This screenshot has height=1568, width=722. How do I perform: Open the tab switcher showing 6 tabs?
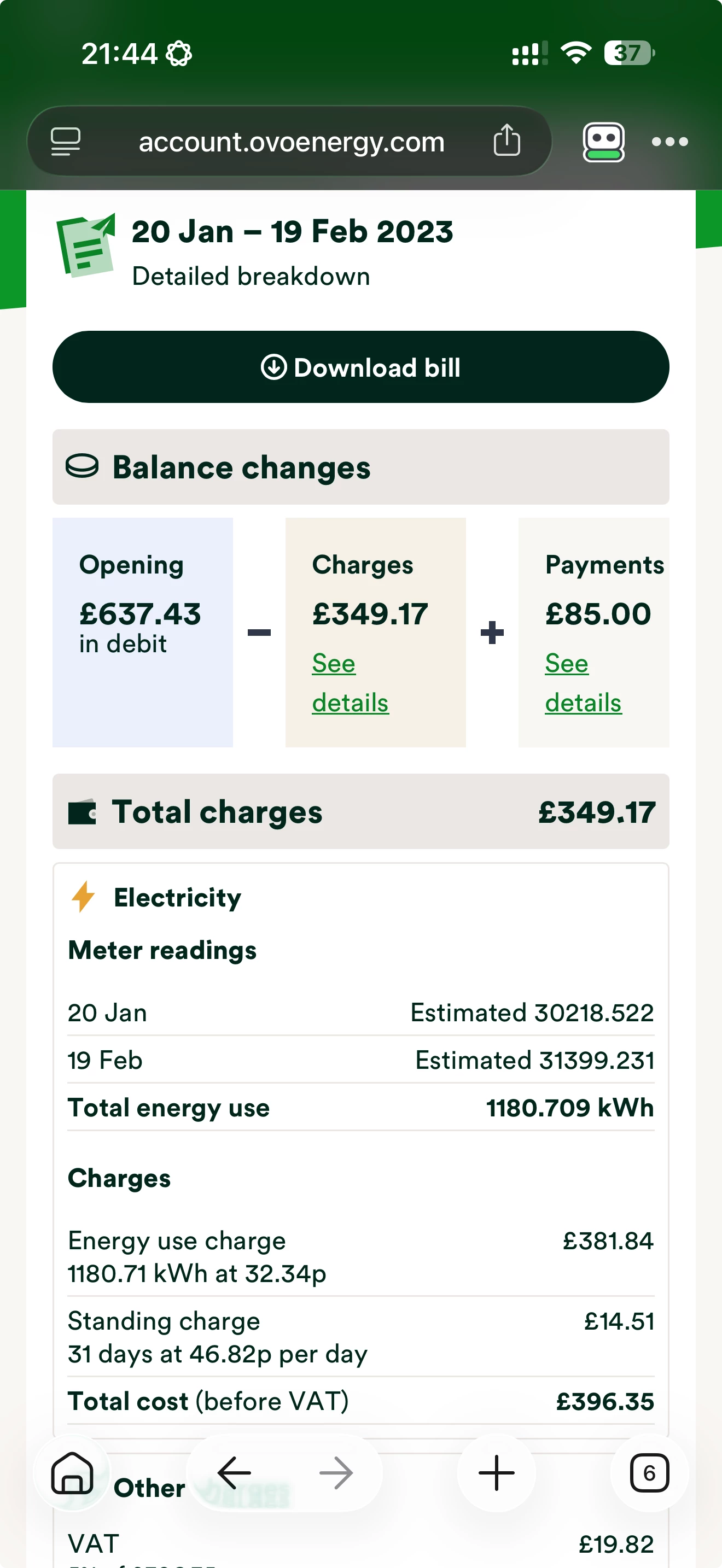point(649,1472)
